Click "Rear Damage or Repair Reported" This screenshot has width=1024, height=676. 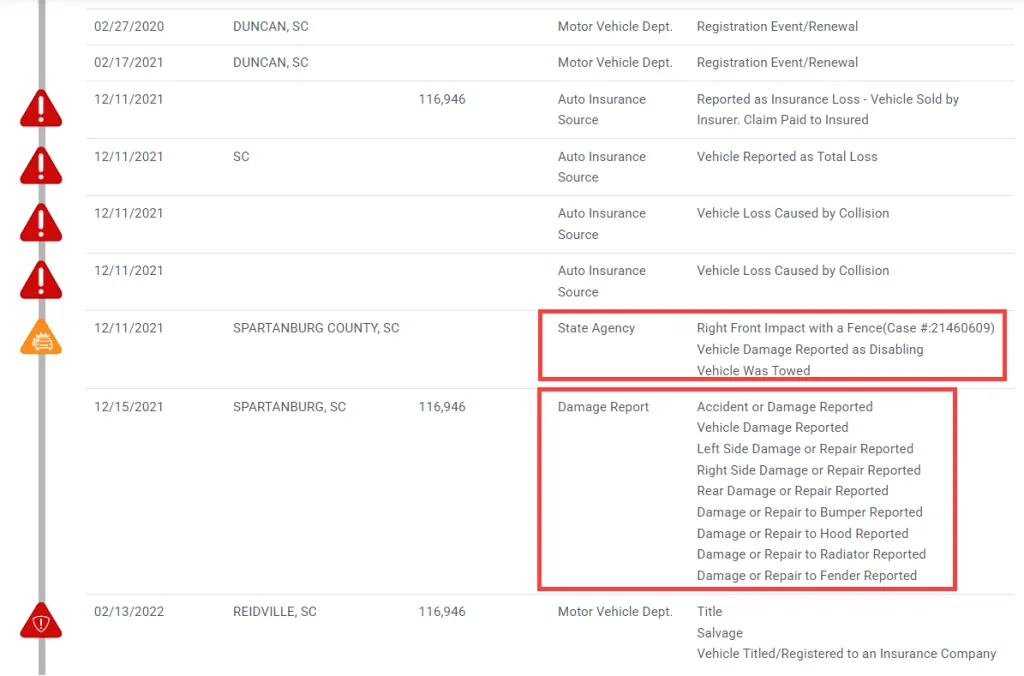click(x=793, y=491)
